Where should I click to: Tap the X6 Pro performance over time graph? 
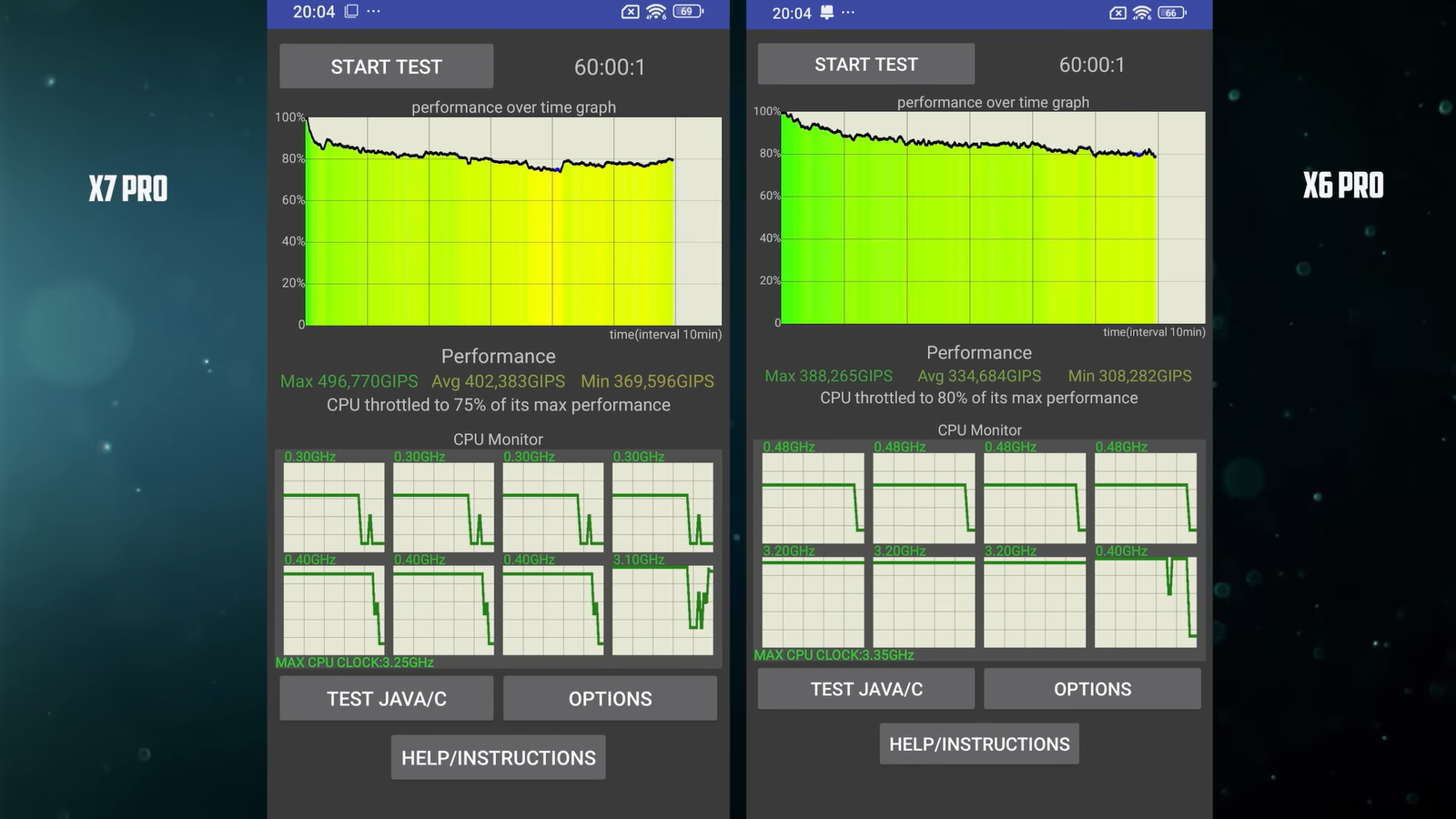[x=993, y=217]
